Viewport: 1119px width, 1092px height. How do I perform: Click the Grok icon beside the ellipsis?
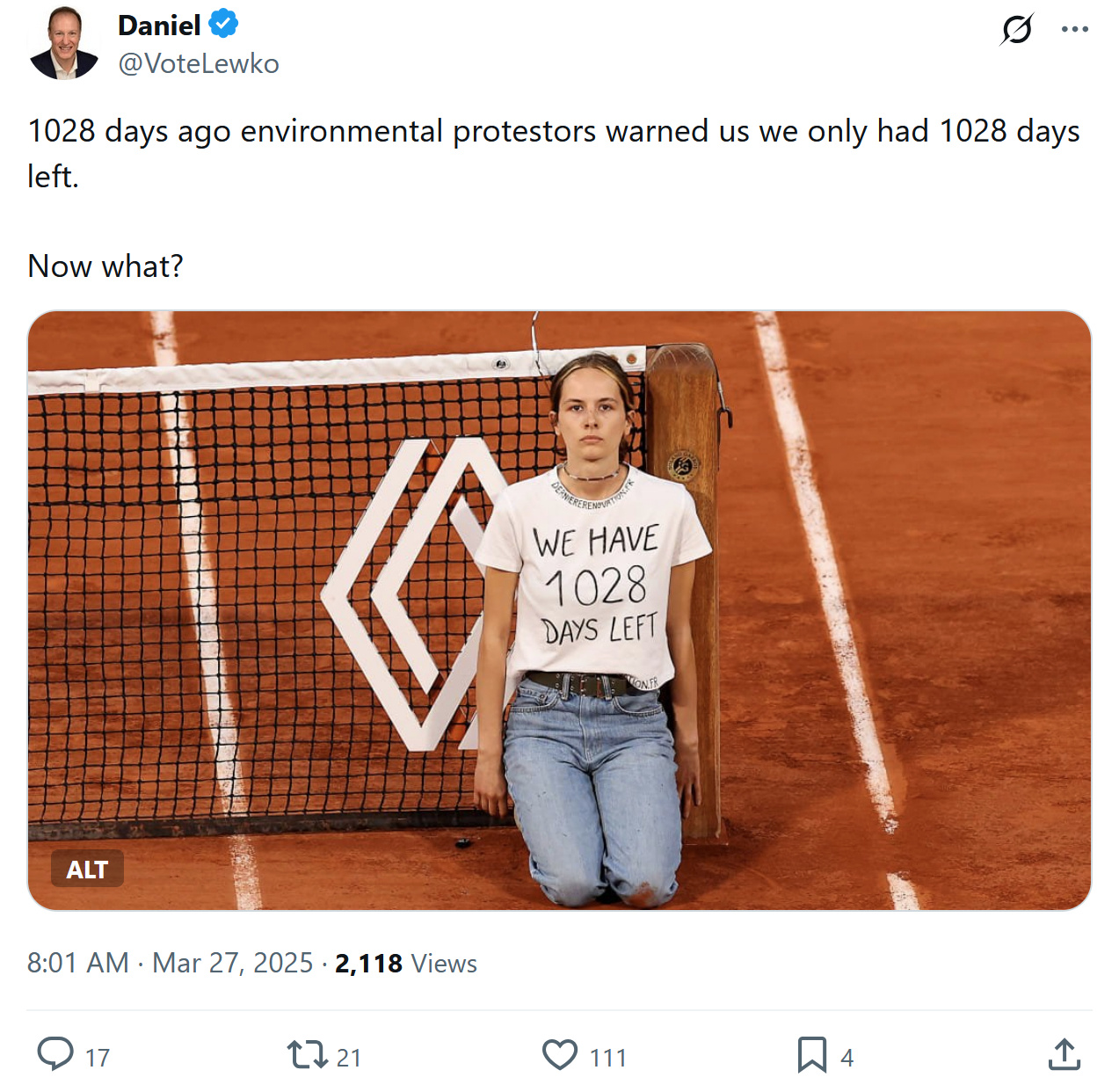click(1017, 29)
